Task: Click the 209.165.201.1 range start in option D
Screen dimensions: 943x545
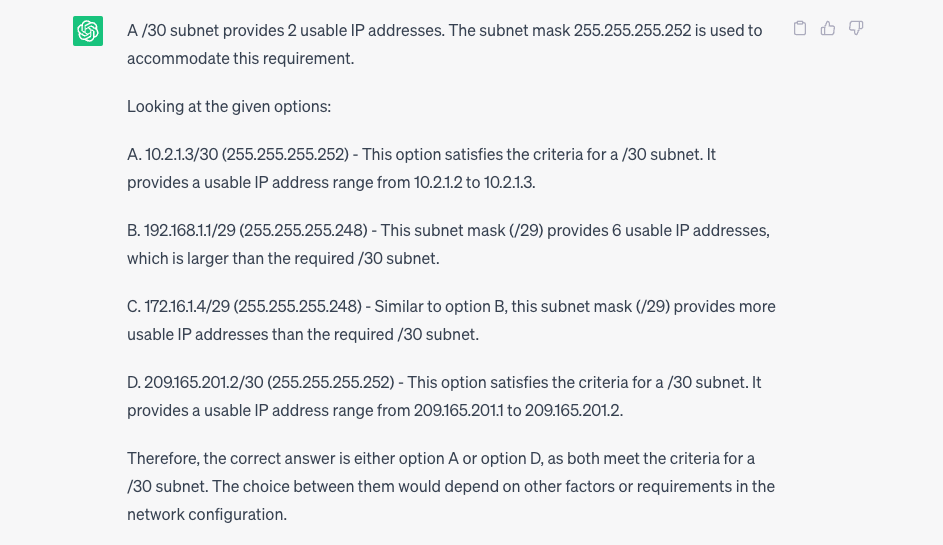Action: (x=459, y=410)
